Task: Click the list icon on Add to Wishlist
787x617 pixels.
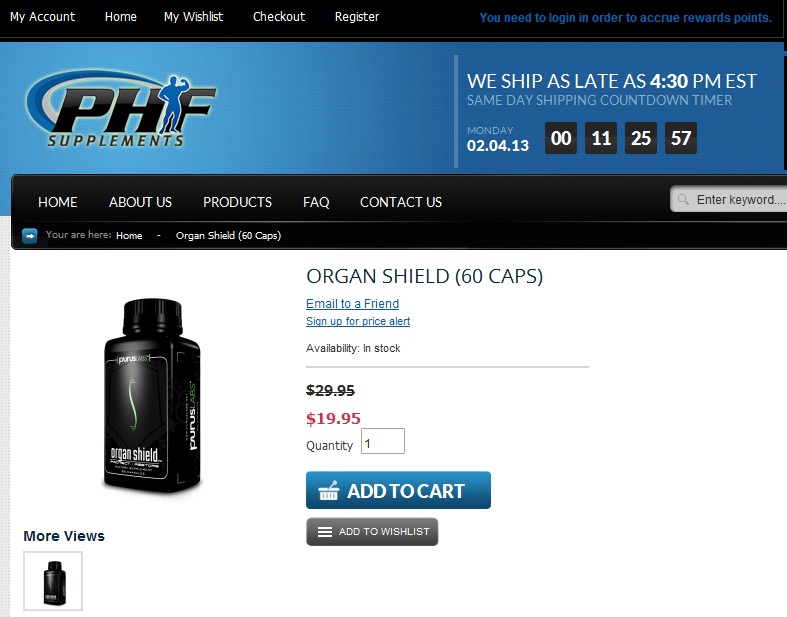Action: [x=325, y=532]
